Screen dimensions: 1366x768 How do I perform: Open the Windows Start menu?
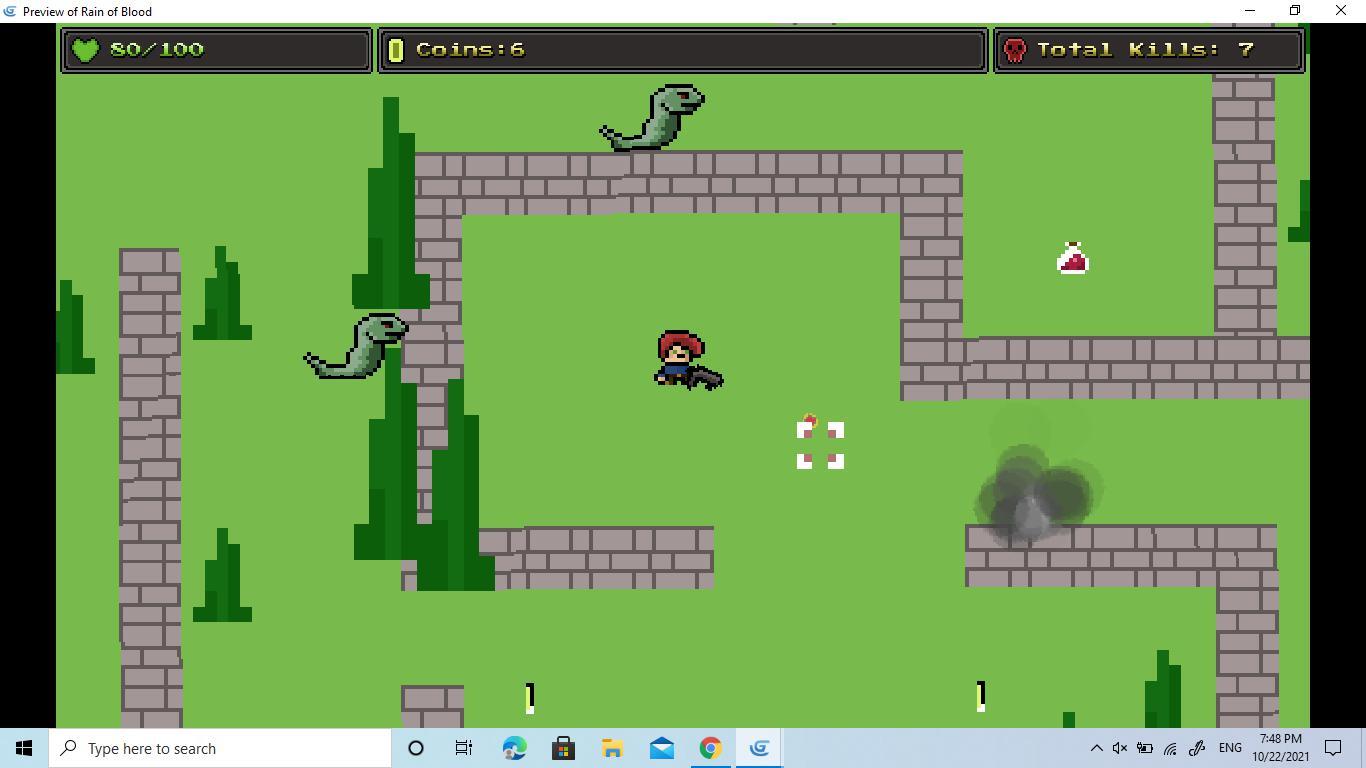pos(24,748)
